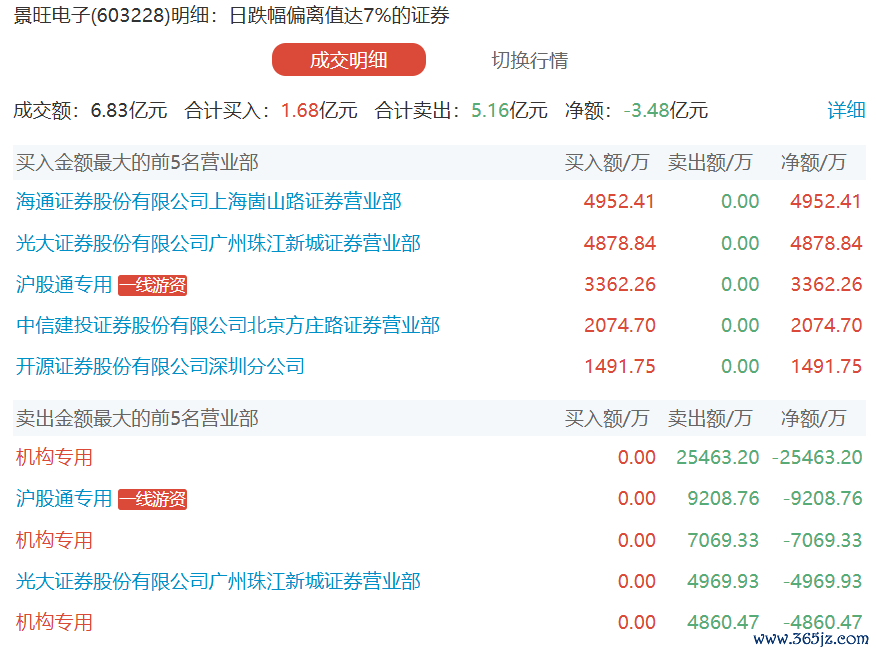Open the 详细 link

(846, 110)
